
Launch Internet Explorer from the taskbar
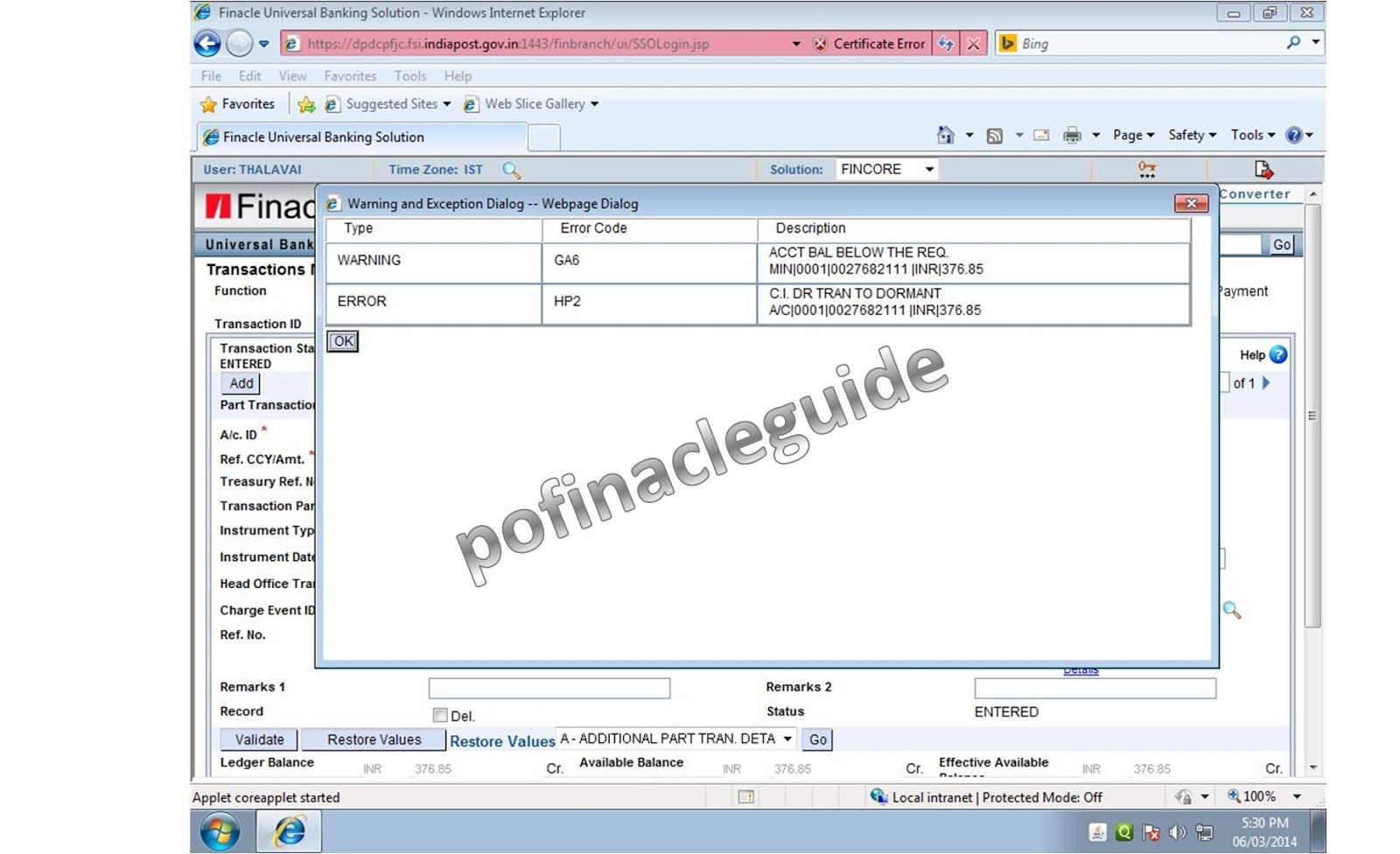tap(288, 830)
